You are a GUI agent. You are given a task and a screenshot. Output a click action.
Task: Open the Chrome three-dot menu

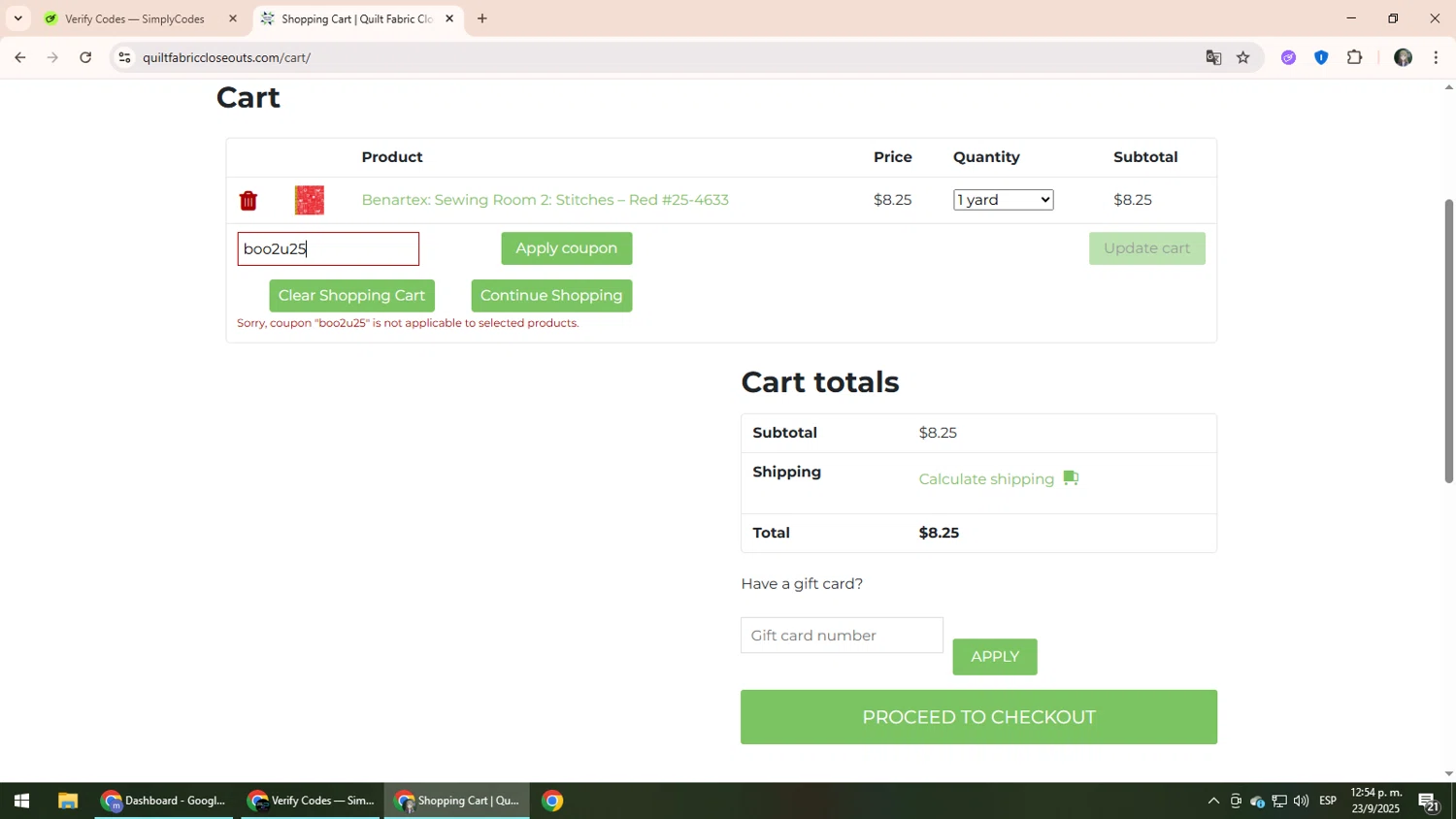coord(1436,58)
